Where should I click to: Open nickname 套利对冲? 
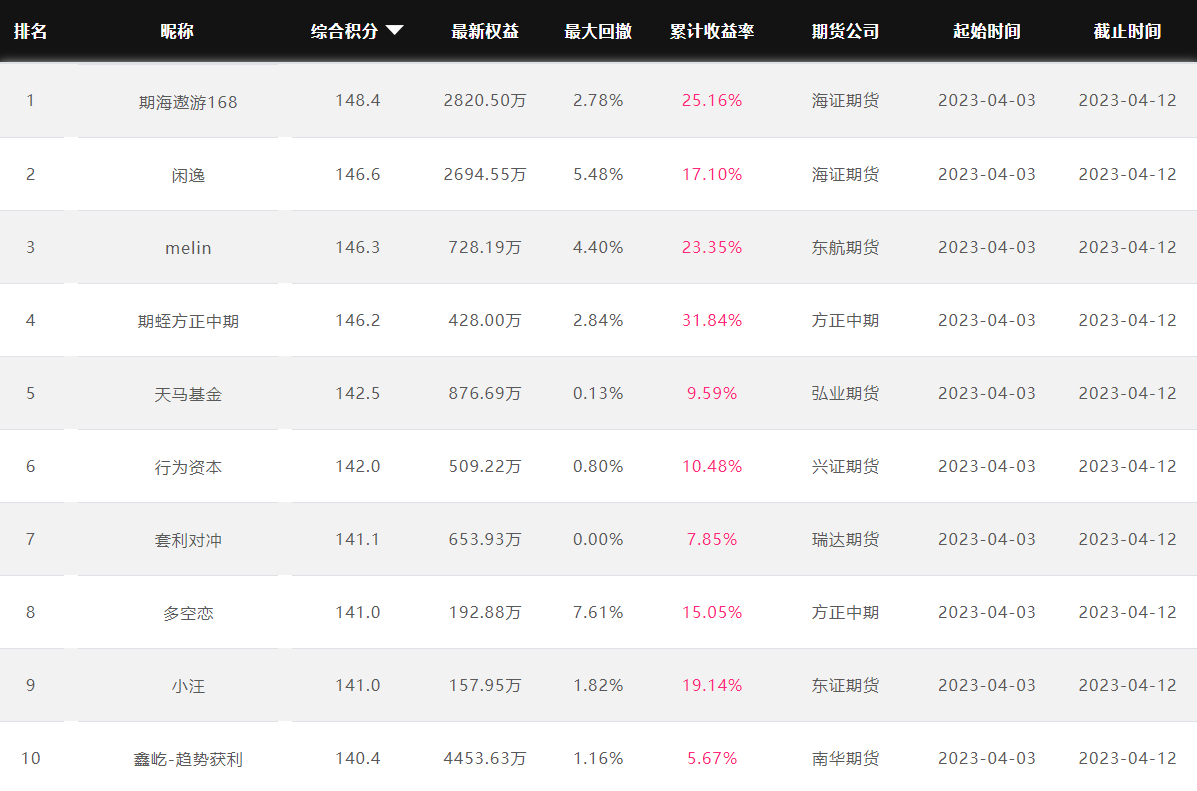pyautogui.click(x=188, y=541)
